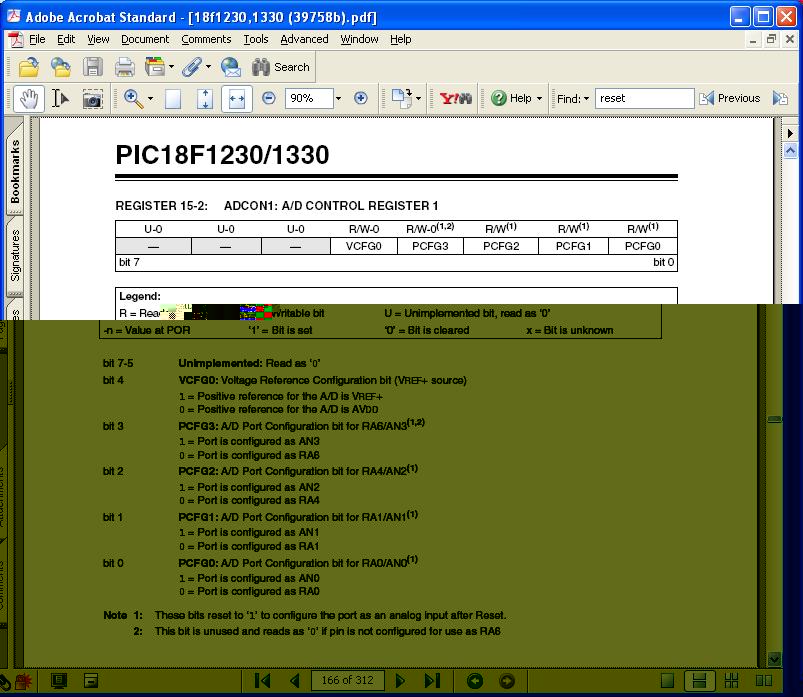
Task: Open the zoom percentage dropdown arrow
Action: point(338,98)
